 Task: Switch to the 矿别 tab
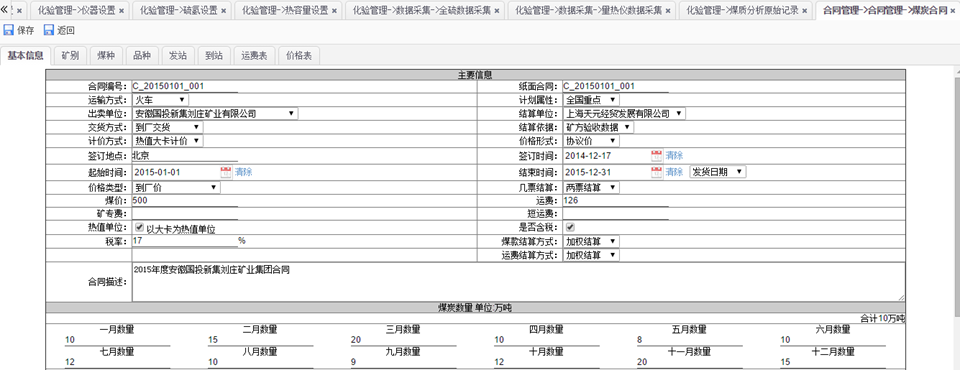click(70, 56)
